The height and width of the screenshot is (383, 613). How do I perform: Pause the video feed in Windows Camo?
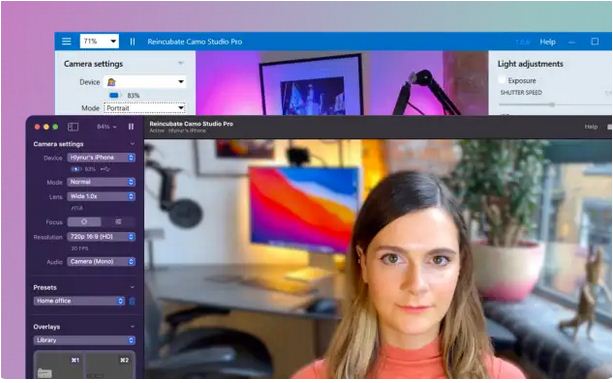(133, 41)
